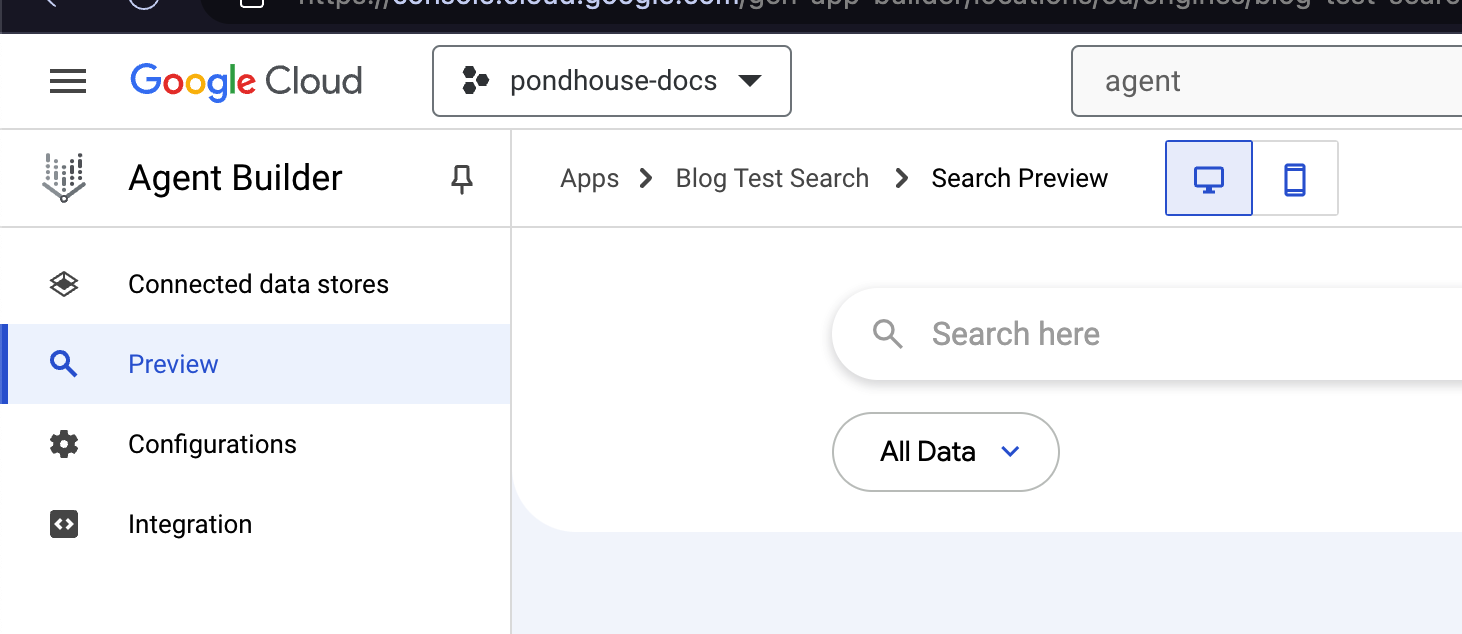Open Connected data stores page

(x=258, y=285)
